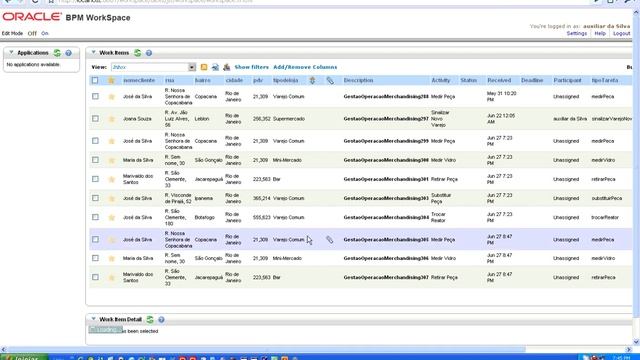
Task: Star the Merchandising301 Retirar Peça row
Action: tap(111, 179)
